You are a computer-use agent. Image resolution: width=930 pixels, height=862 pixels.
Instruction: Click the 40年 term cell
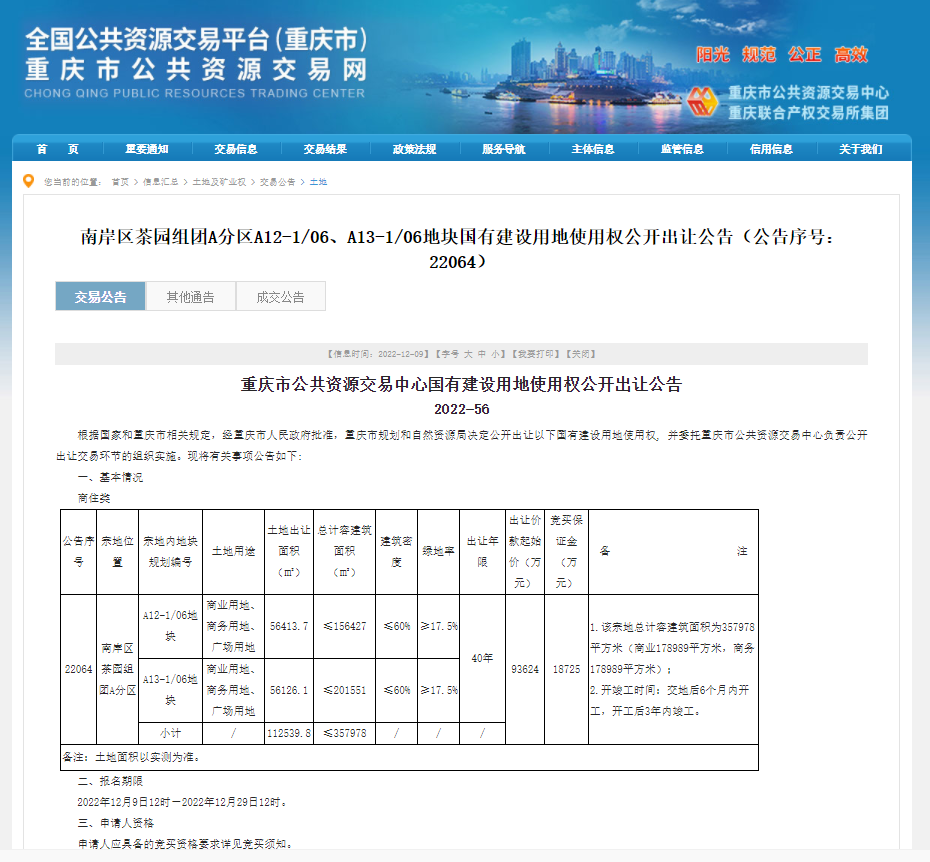(x=482, y=659)
